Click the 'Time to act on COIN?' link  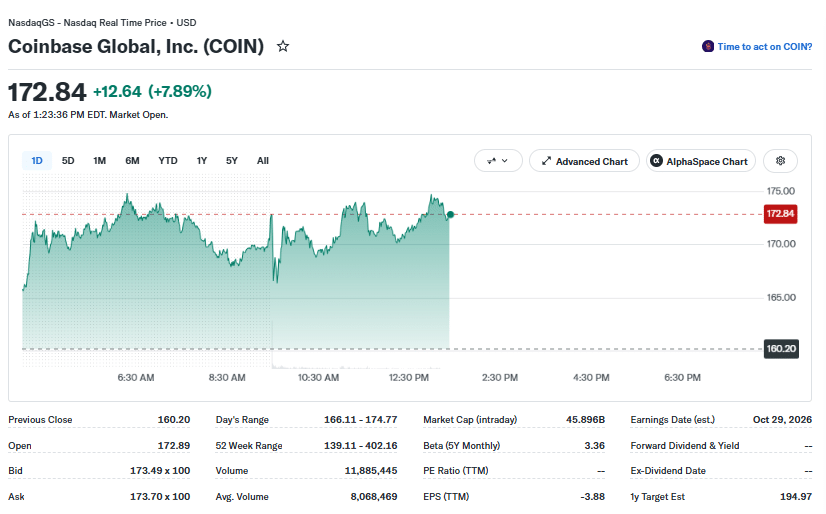pyautogui.click(x=764, y=47)
